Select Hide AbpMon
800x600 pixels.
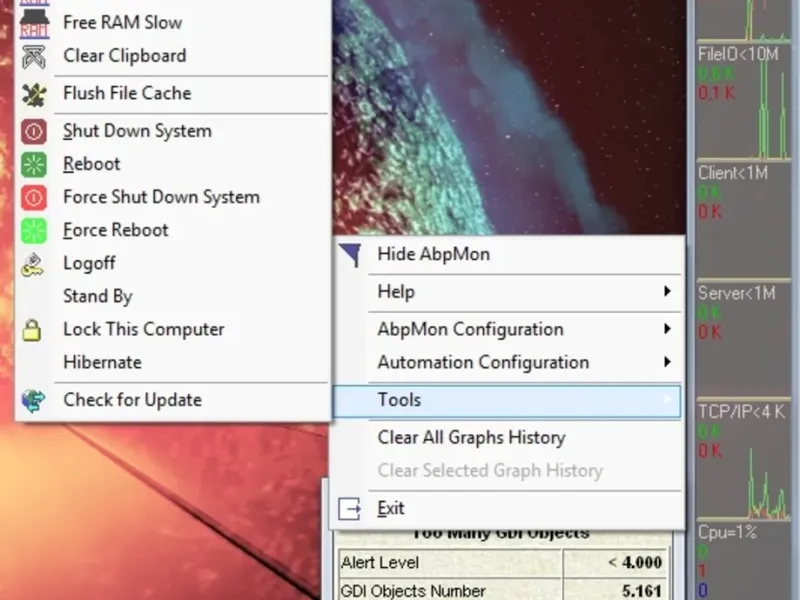(x=507, y=254)
